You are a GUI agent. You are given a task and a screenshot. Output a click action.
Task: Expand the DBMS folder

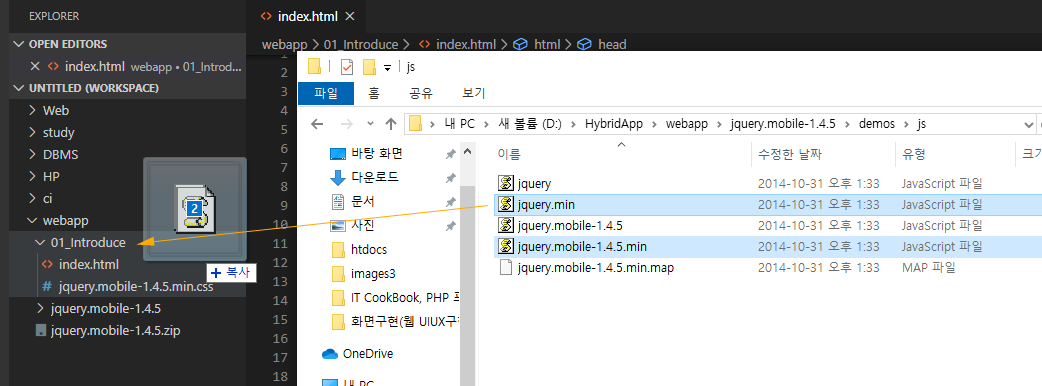point(33,154)
